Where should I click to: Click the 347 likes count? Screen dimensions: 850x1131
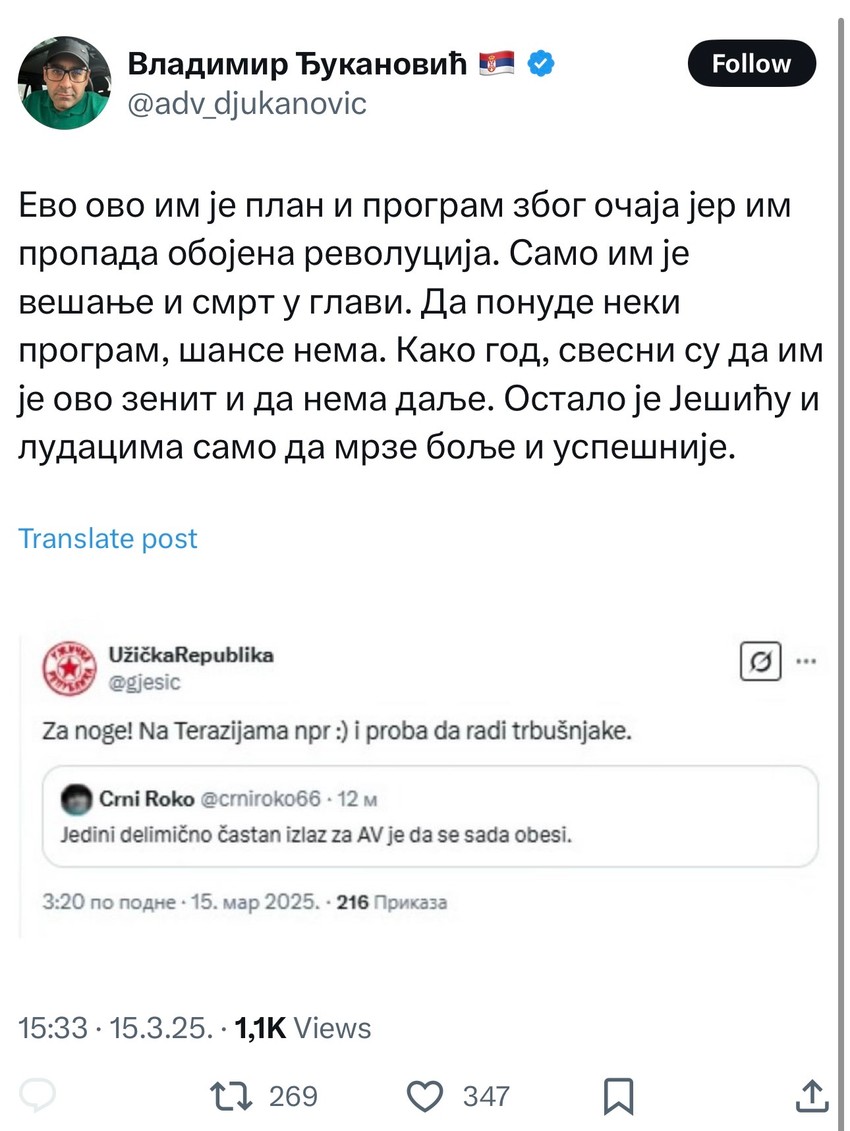(x=486, y=1095)
